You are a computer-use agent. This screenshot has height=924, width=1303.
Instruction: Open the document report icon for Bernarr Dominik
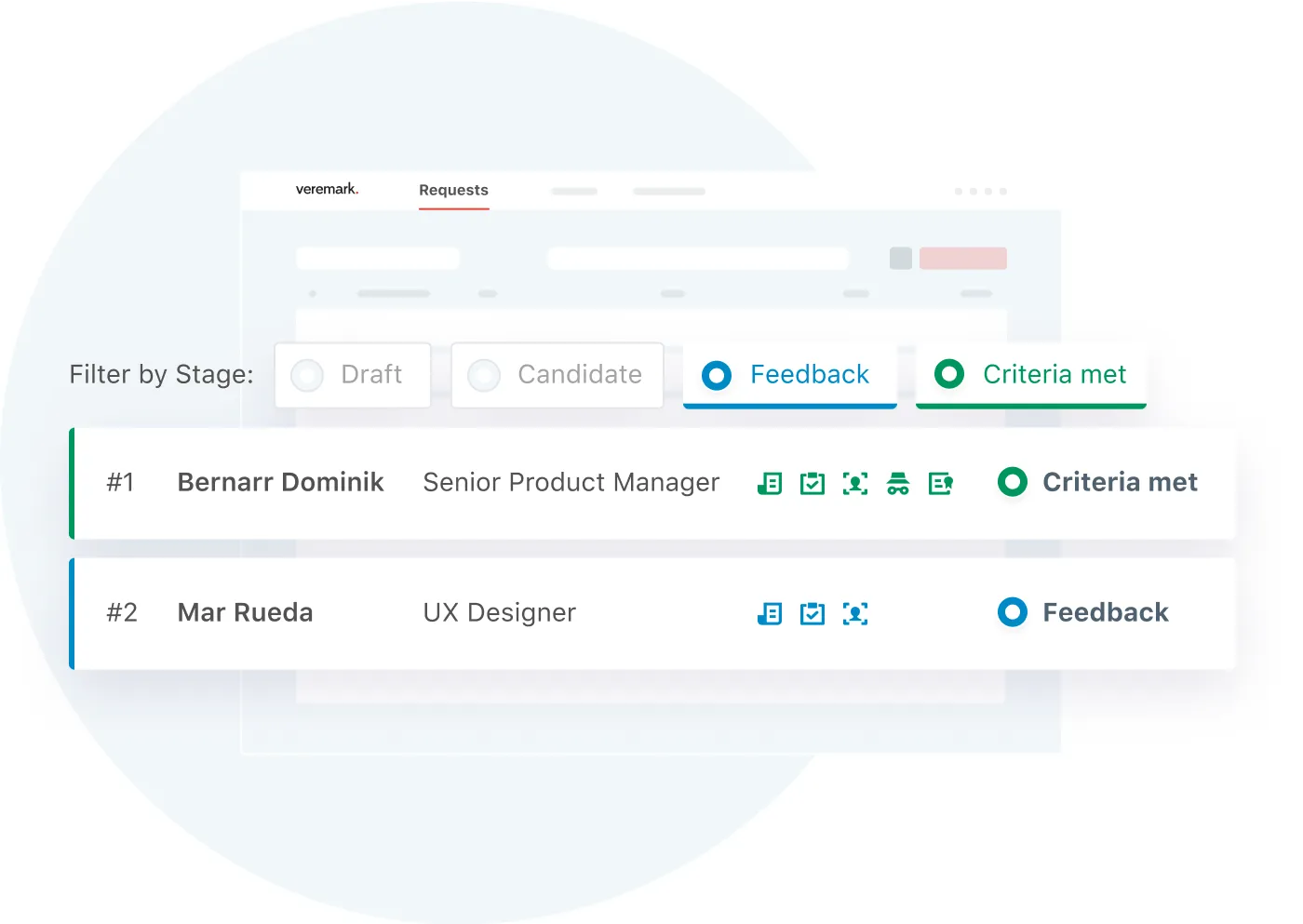769,483
